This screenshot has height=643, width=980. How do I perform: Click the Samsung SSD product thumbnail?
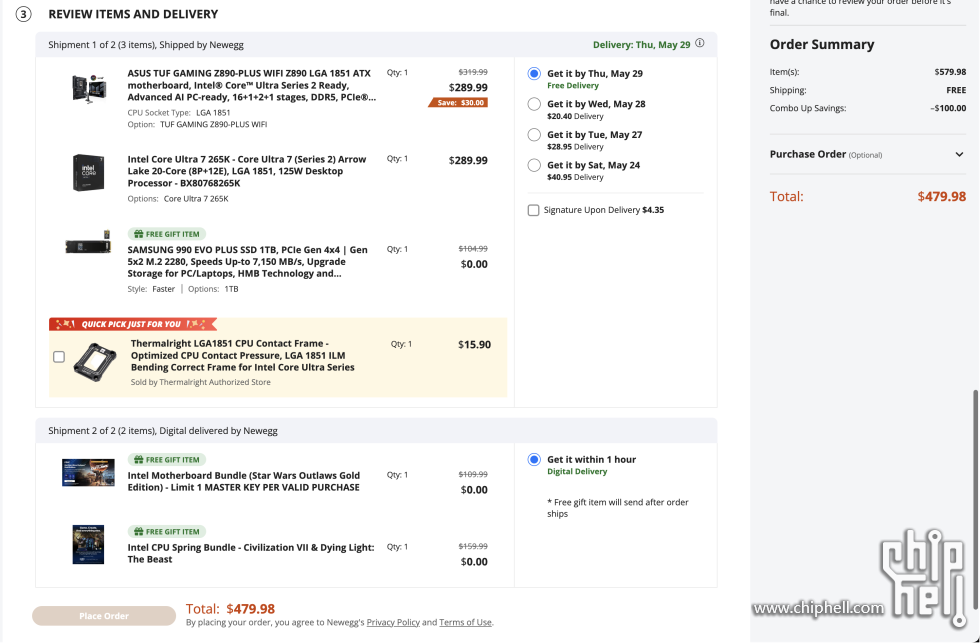coord(88,242)
